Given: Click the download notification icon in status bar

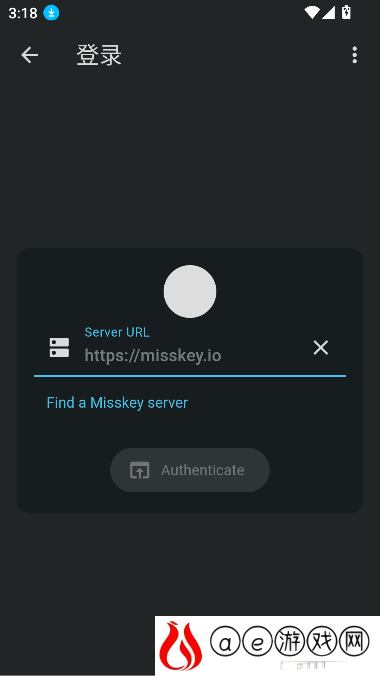Looking at the screenshot, I should [51, 13].
